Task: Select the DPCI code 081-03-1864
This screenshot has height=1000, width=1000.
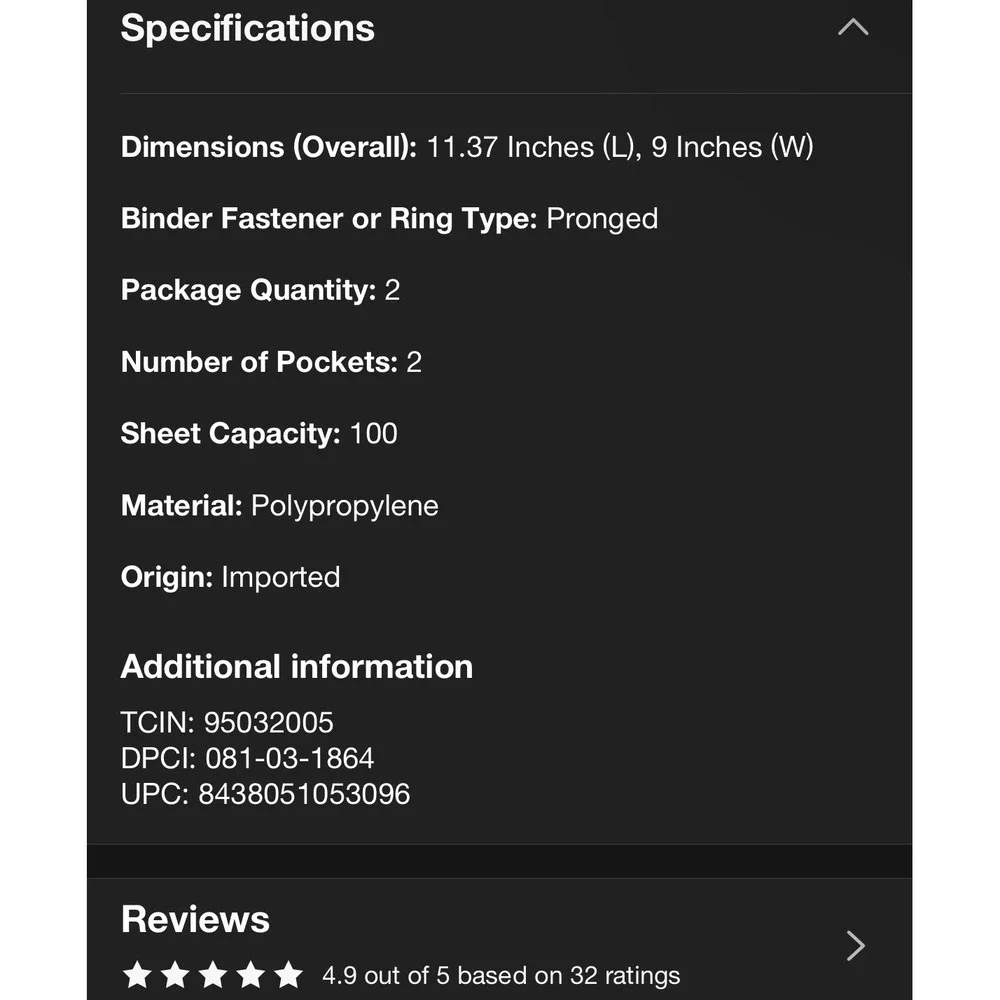Action: point(289,758)
